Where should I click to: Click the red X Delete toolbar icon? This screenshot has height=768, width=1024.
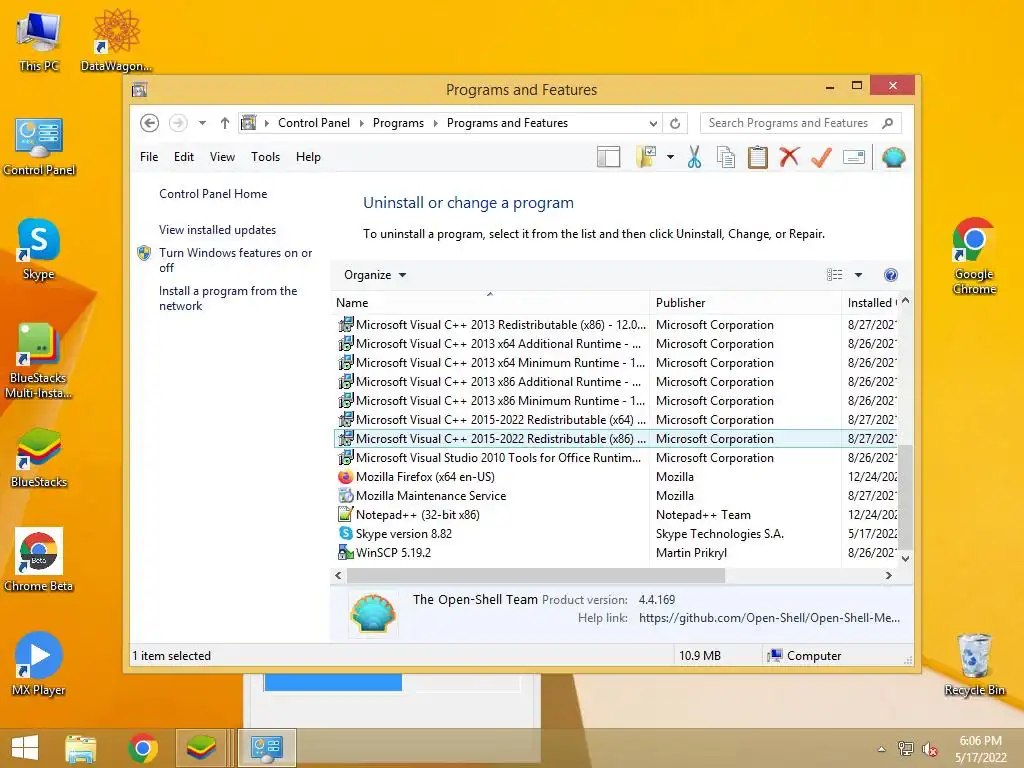click(790, 157)
